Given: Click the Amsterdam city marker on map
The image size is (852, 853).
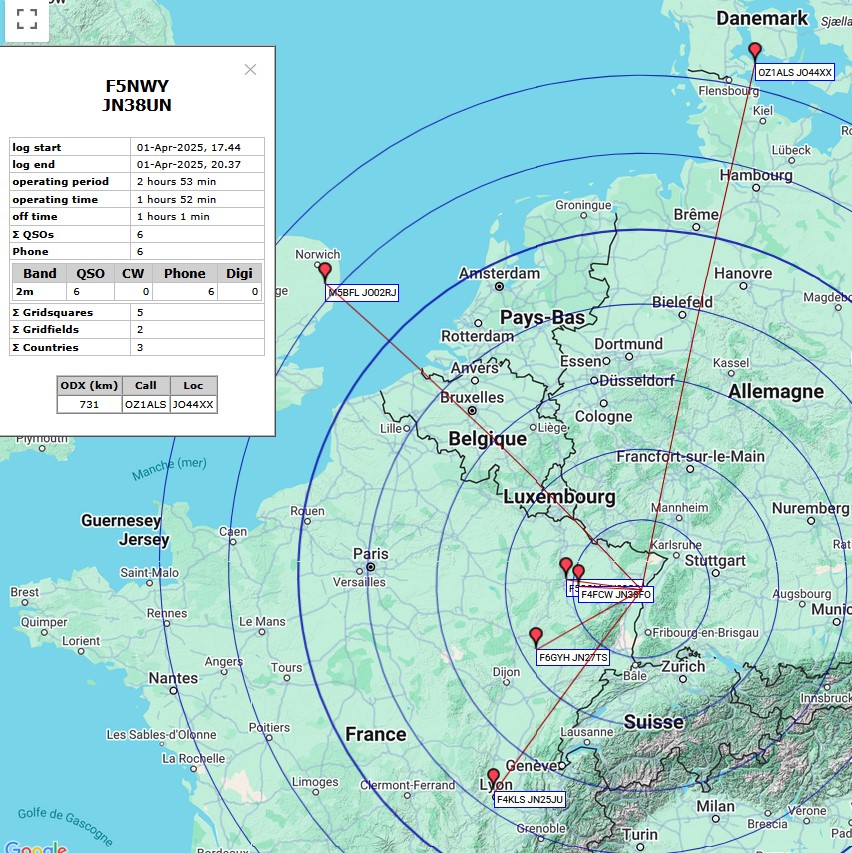Looking at the screenshot, I should tap(499, 287).
